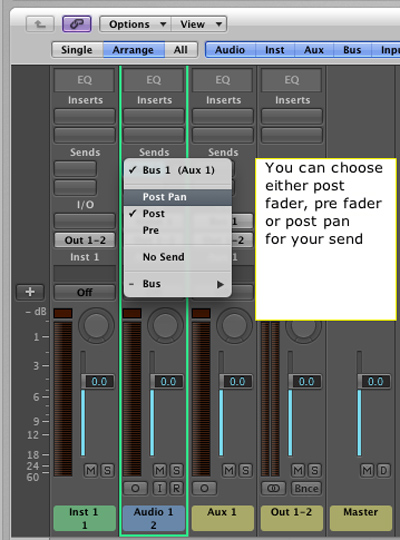Viewport: 400px width, 540px height.
Task: Switch mixer to Arrange view
Action: [133, 50]
